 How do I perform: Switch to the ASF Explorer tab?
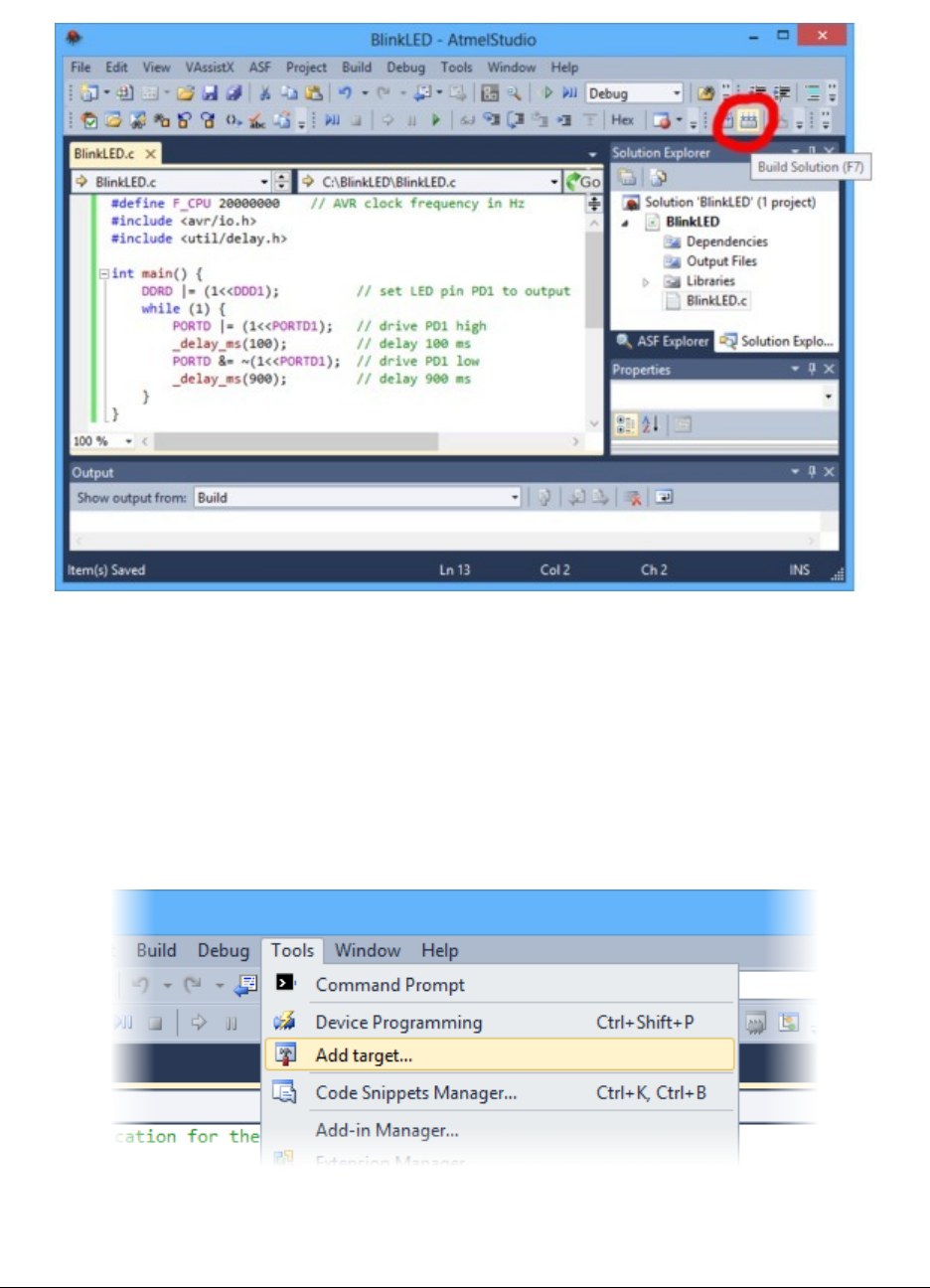662,341
